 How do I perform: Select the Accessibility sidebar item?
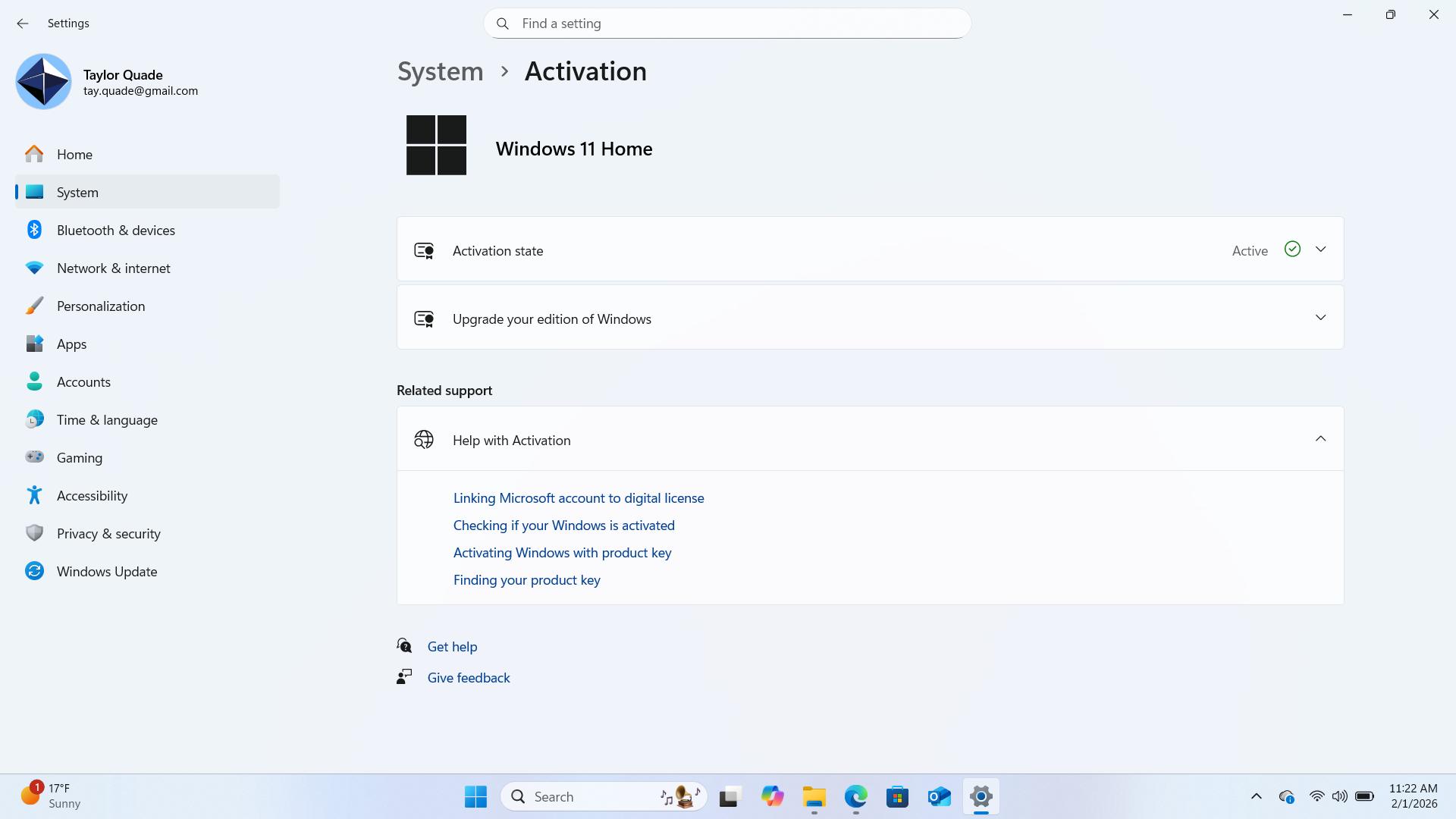[x=92, y=495]
